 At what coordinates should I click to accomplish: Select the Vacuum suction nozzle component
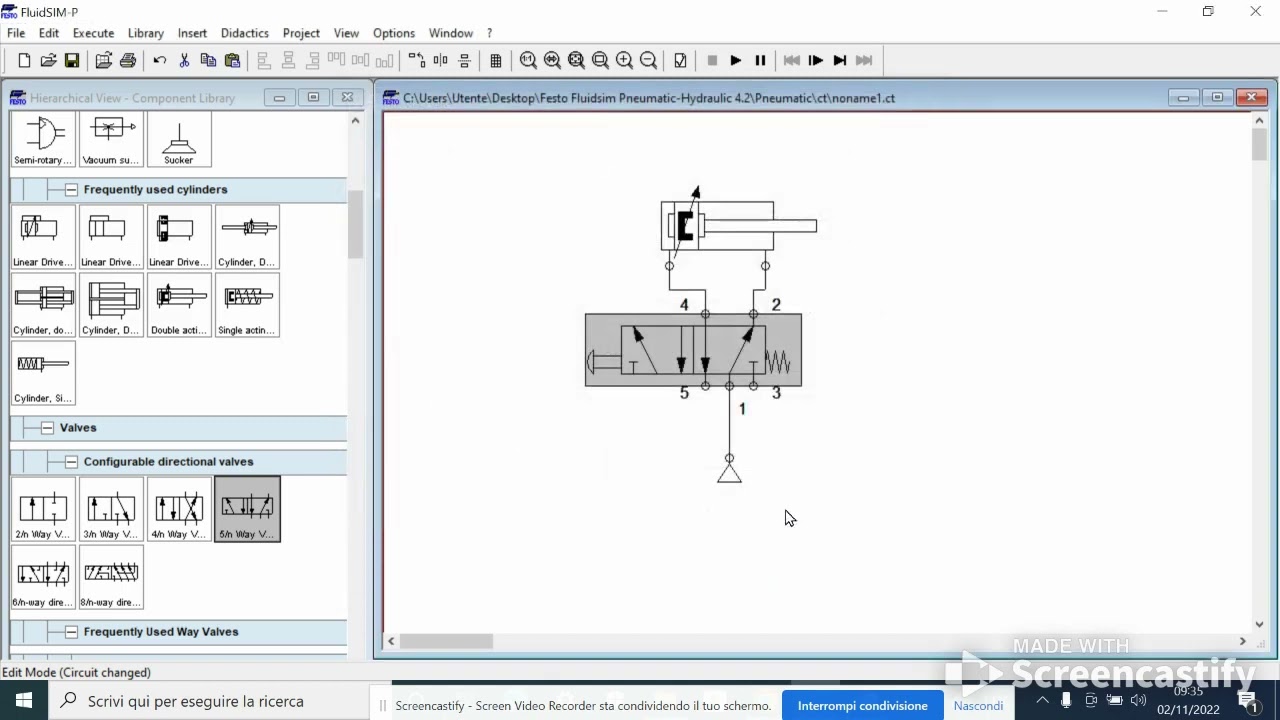[111, 138]
